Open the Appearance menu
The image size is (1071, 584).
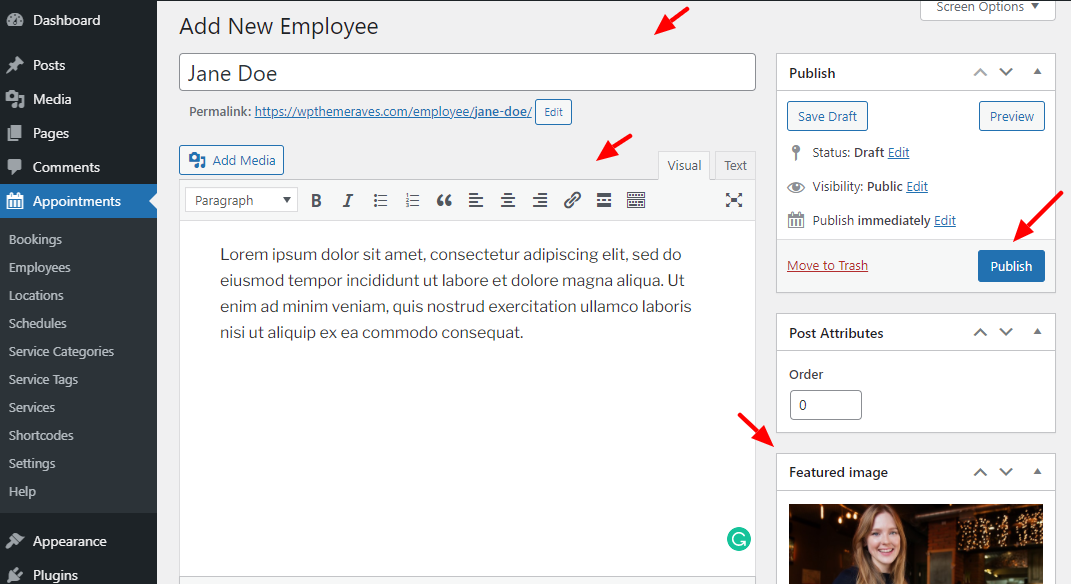[x=70, y=542]
